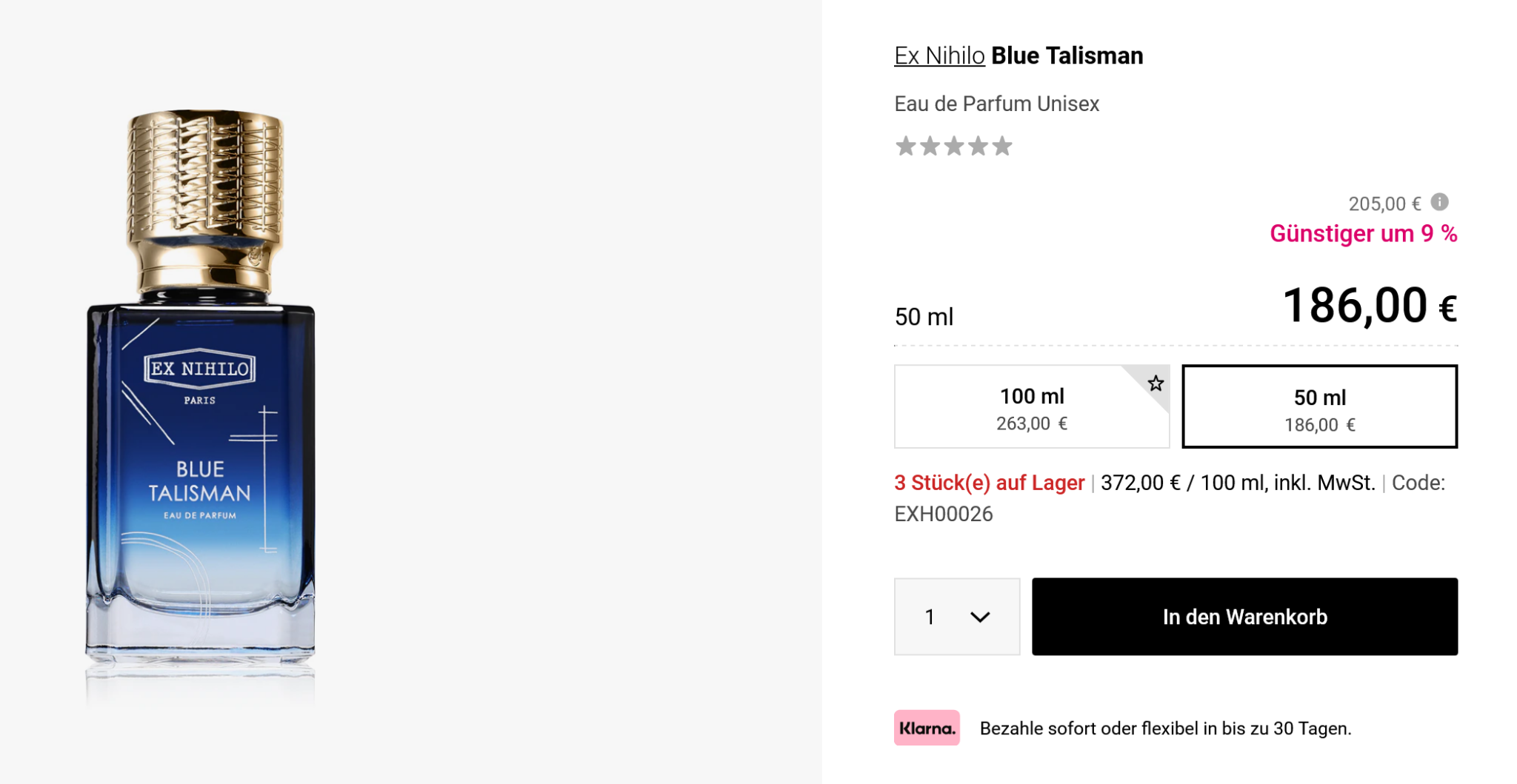Click the third rating star

pyautogui.click(x=954, y=147)
